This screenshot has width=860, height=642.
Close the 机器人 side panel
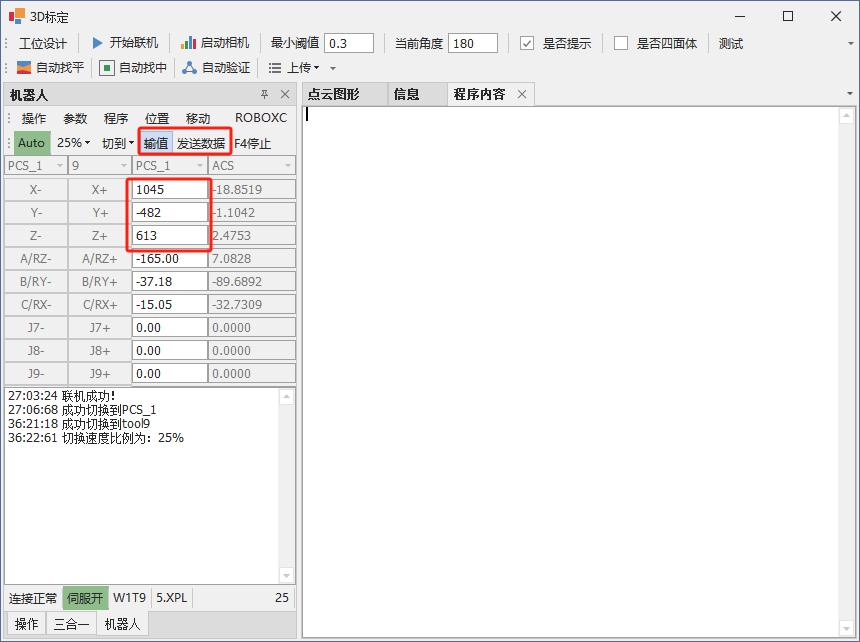(x=285, y=95)
